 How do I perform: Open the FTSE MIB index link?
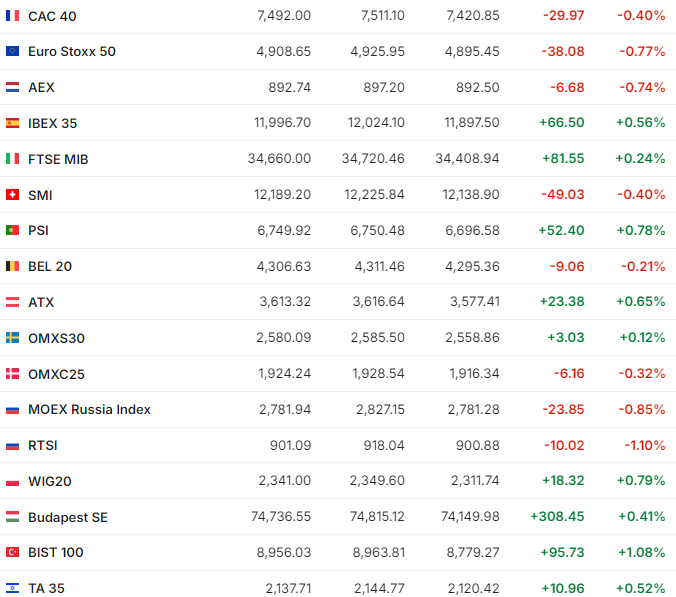[x=58, y=159]
